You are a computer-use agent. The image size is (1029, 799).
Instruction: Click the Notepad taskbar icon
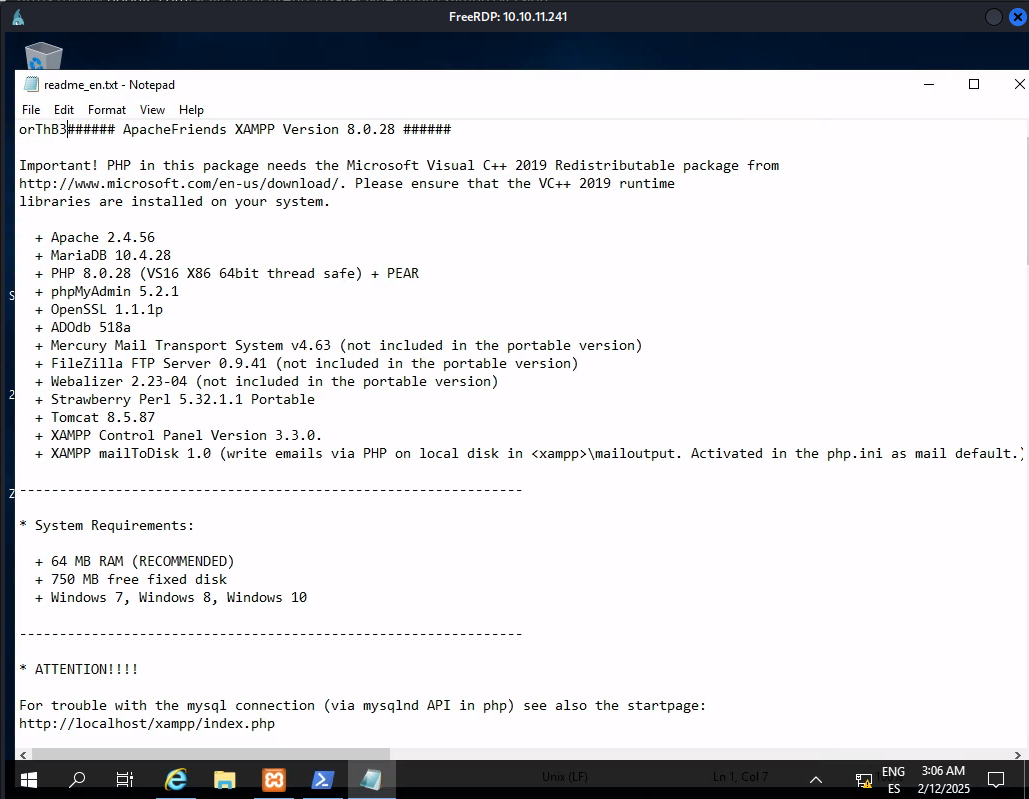pyautogui.click(x=371, y=779)
